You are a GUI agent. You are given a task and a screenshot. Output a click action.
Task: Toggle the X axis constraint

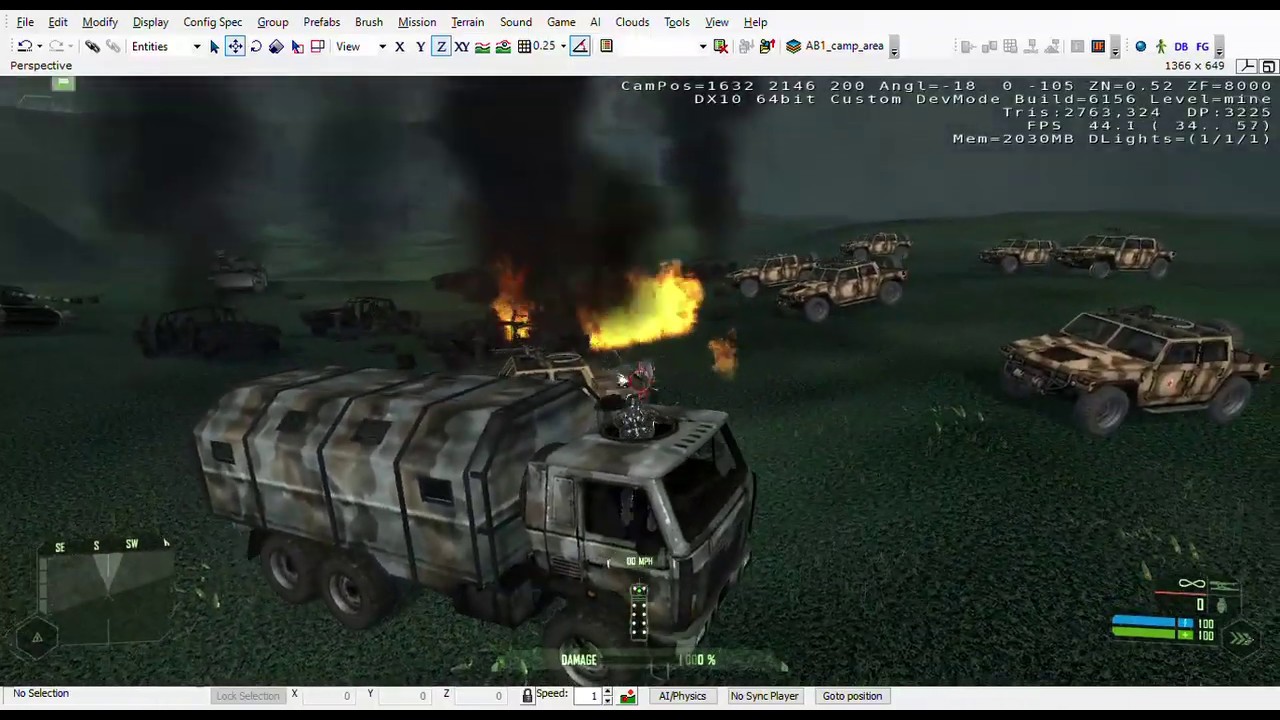(400, 46)
